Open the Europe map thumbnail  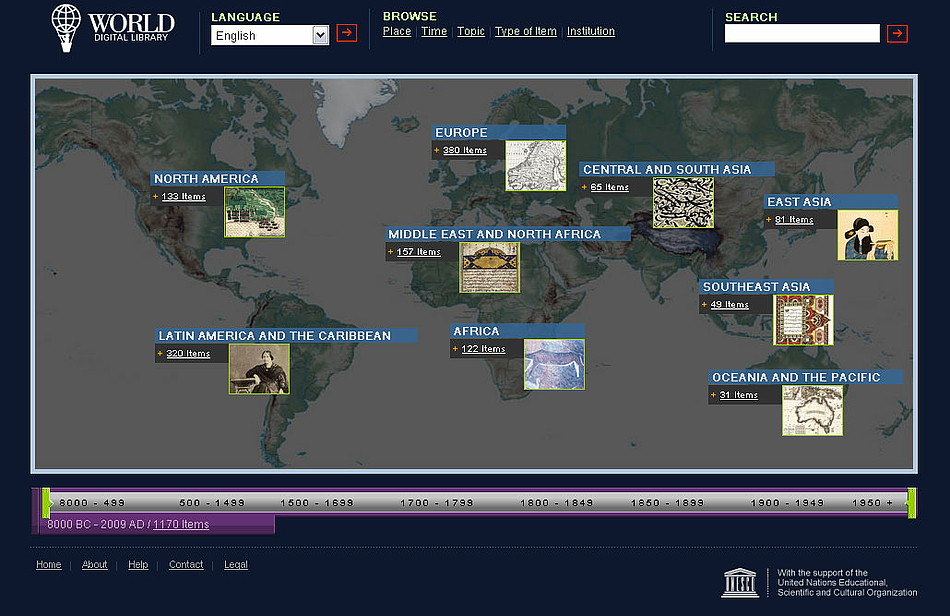coord(536,165)
